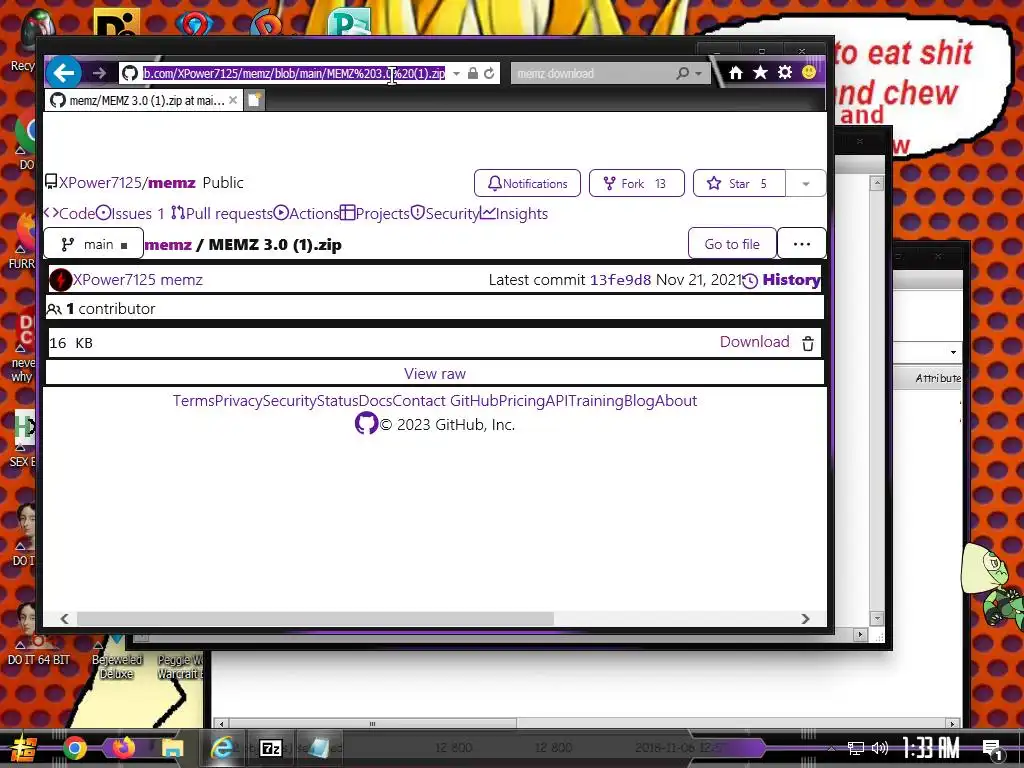Star the memz repository
The width and height of the screenshot is (1024, 768).
point(739,184)
